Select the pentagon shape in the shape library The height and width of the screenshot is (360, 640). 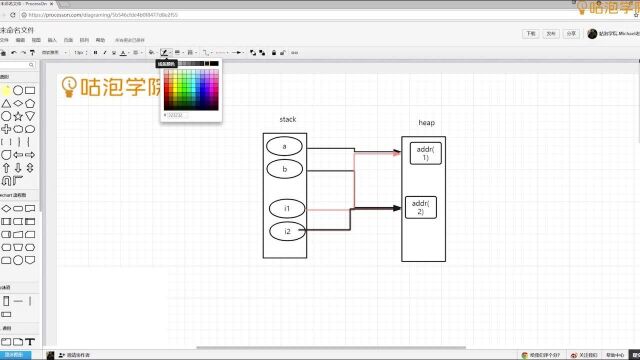[30, 103]
